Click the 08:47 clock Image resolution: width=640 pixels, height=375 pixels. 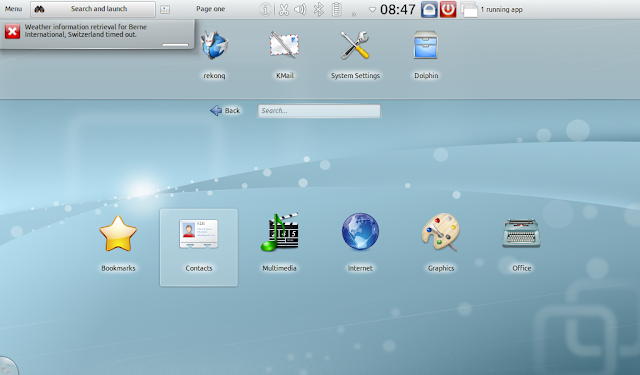click(398, 9)
